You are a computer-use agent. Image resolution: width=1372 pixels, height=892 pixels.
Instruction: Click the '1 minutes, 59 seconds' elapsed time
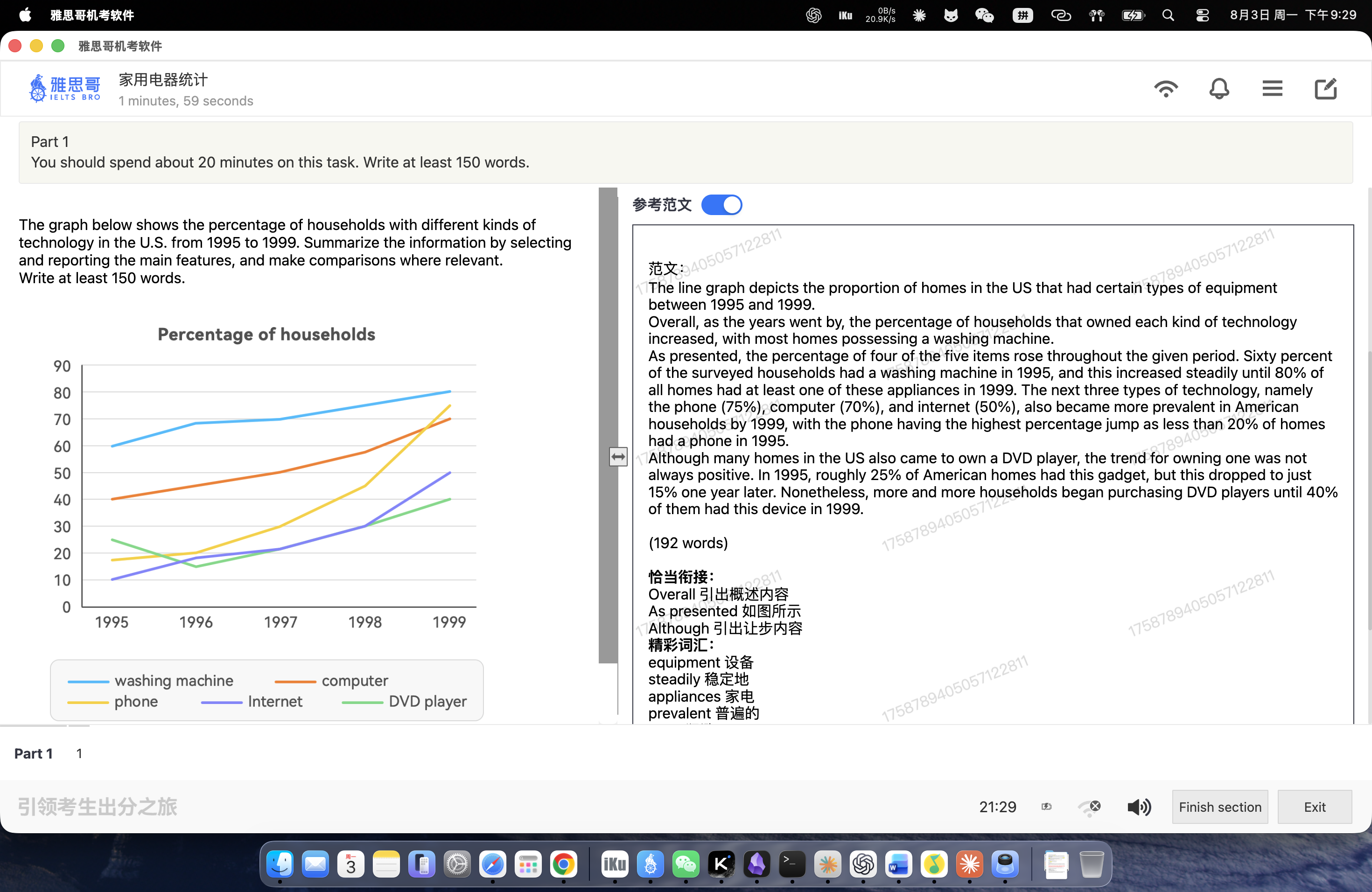click(x=186, y=101)
